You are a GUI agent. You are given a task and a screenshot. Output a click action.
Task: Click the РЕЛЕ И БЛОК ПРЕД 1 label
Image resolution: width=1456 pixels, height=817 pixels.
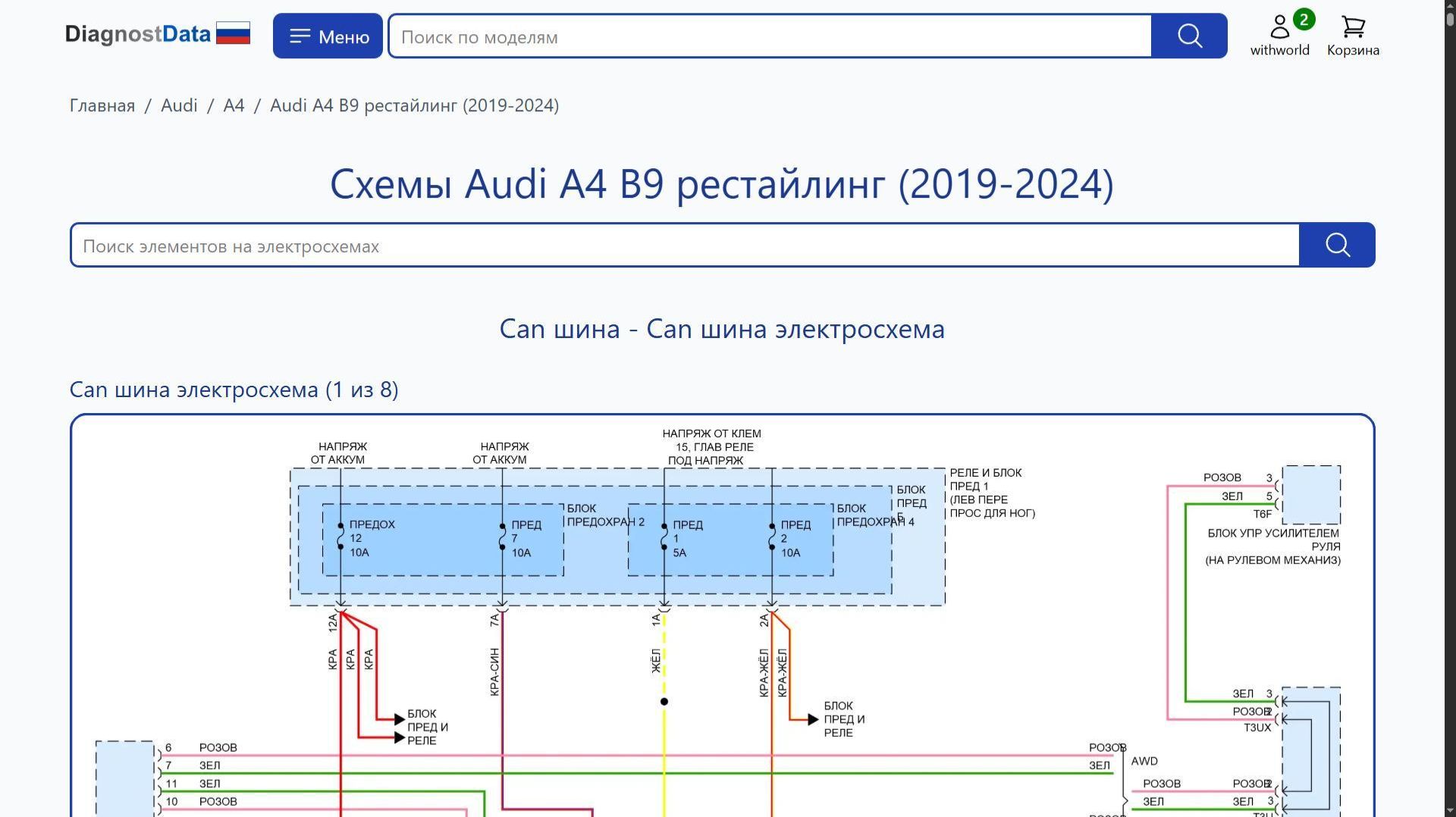[993, 493]
